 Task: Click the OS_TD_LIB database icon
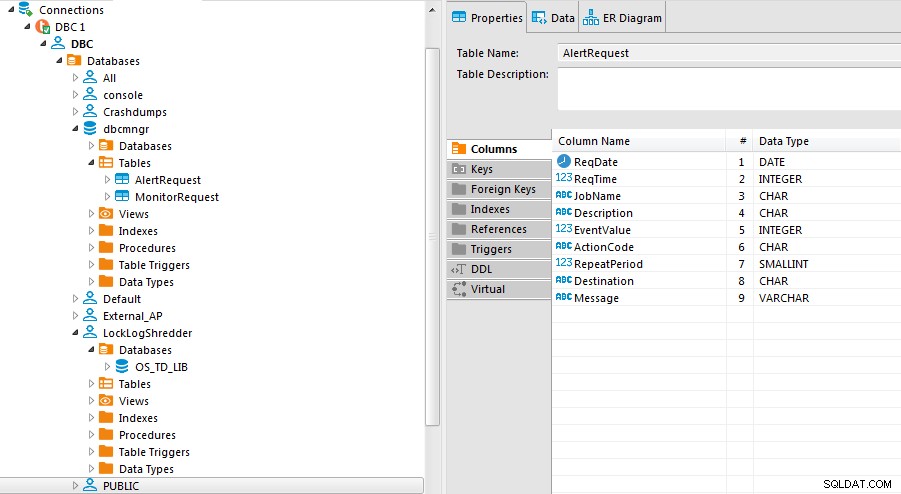[x=122, y=366]
